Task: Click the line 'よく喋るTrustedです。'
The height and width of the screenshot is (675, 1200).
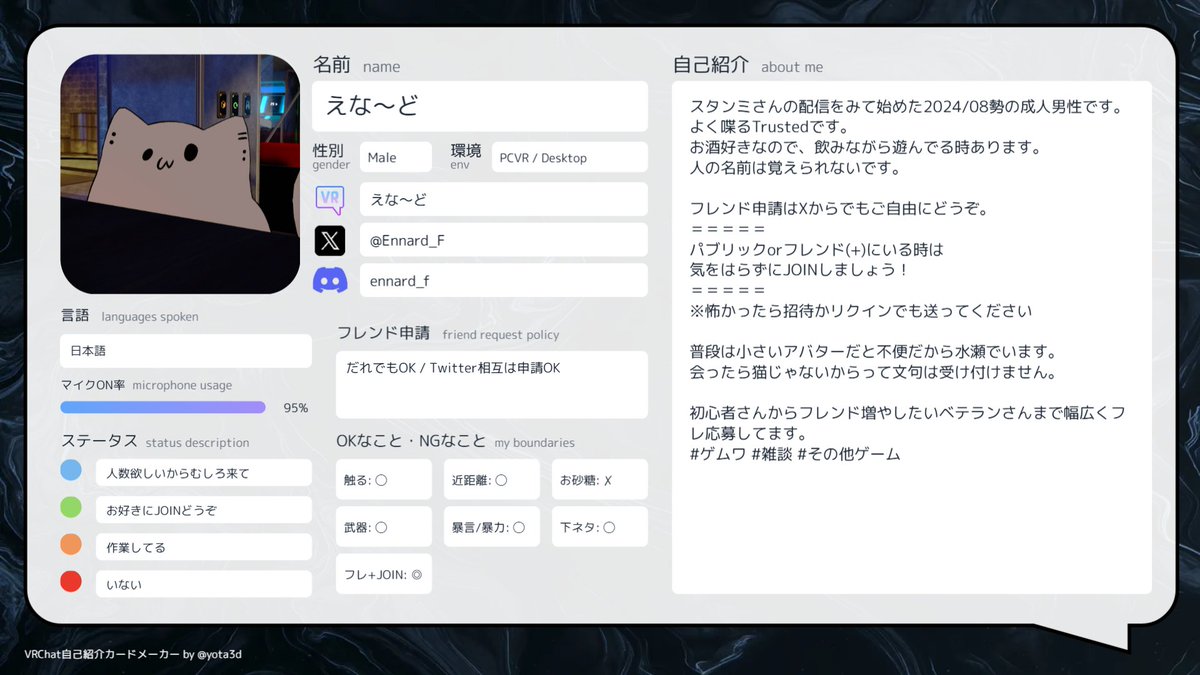Action: tap(769, 127)
